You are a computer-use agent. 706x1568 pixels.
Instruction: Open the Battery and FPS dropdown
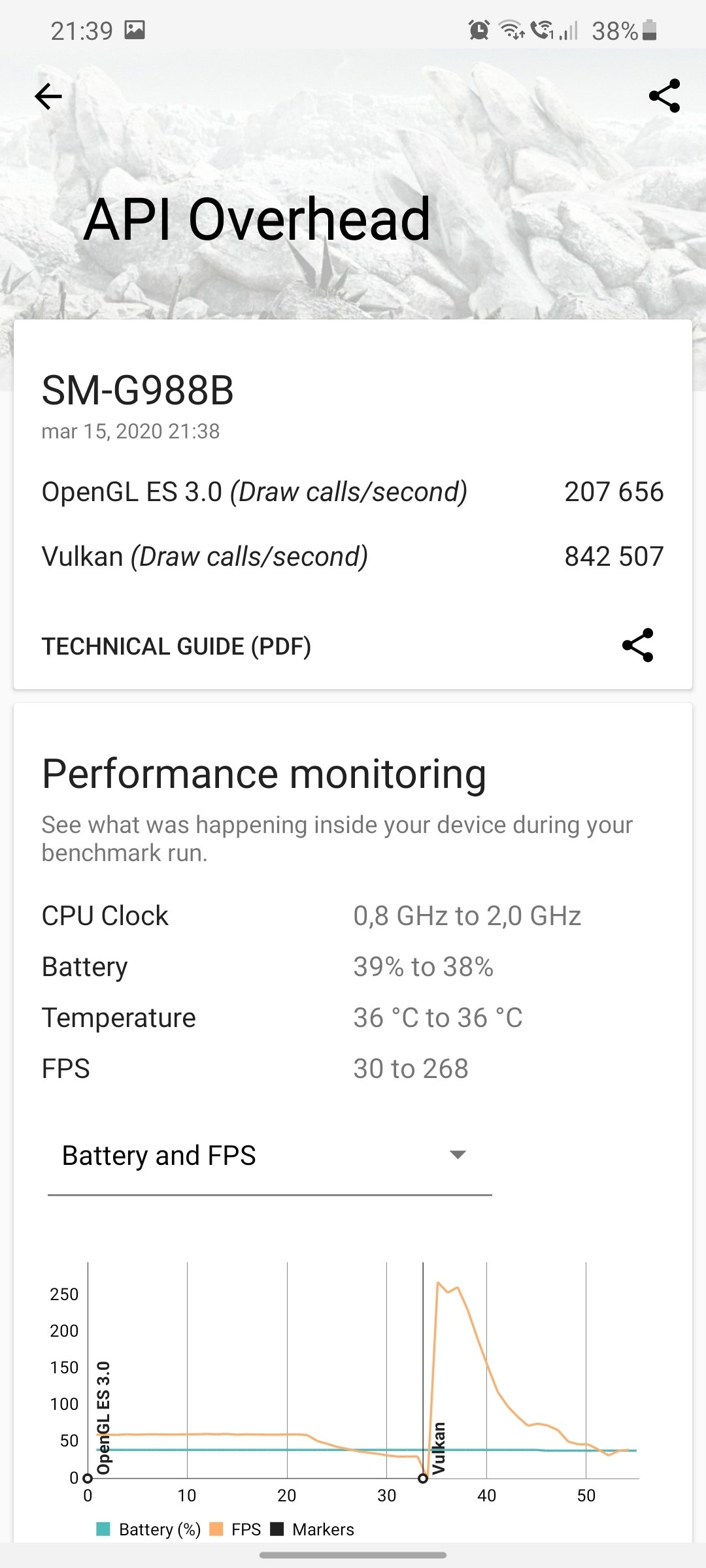pyautogui.click(x=269, y=1155)
